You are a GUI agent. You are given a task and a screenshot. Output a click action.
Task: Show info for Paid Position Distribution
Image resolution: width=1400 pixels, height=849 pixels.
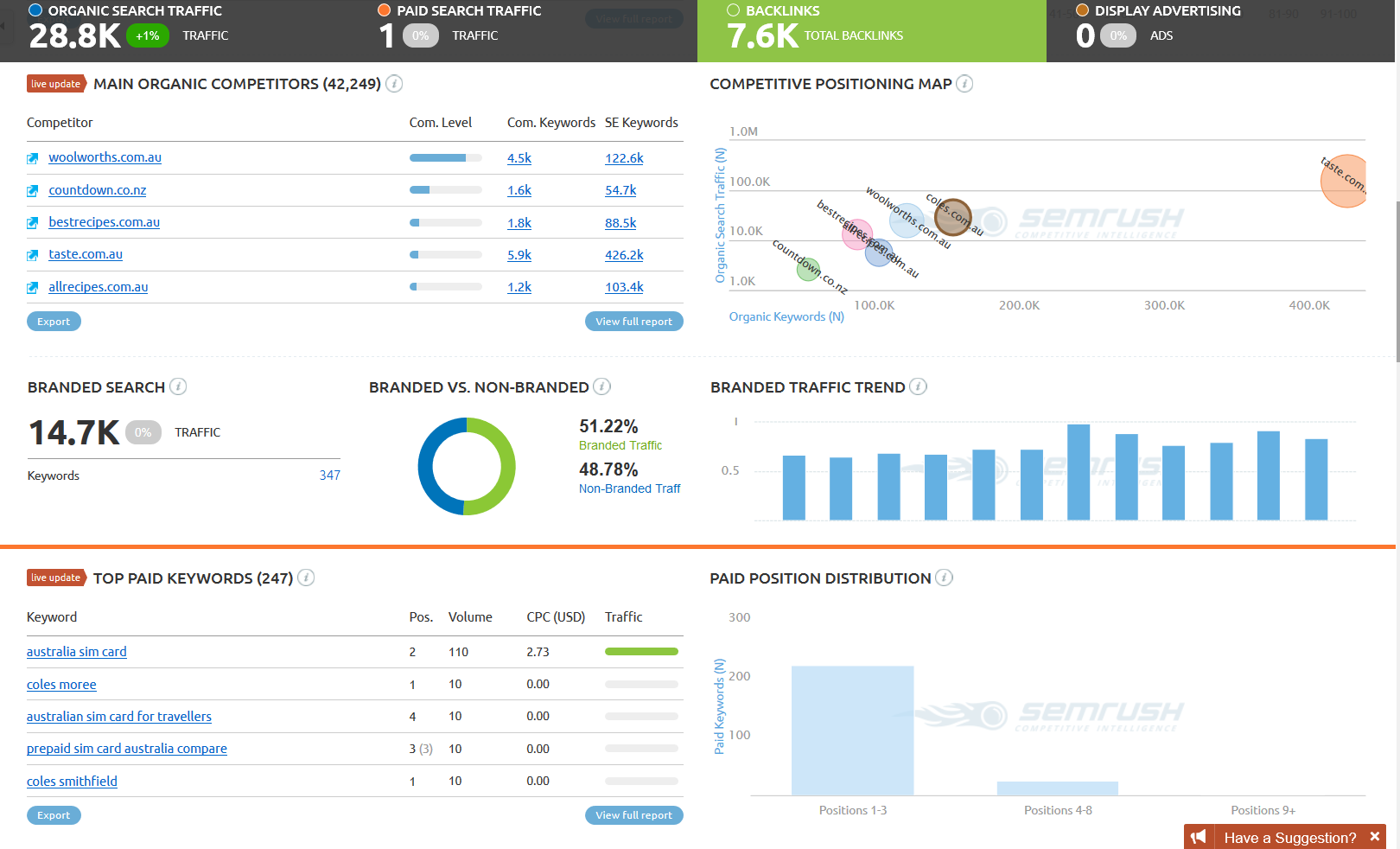coord(945,578)
